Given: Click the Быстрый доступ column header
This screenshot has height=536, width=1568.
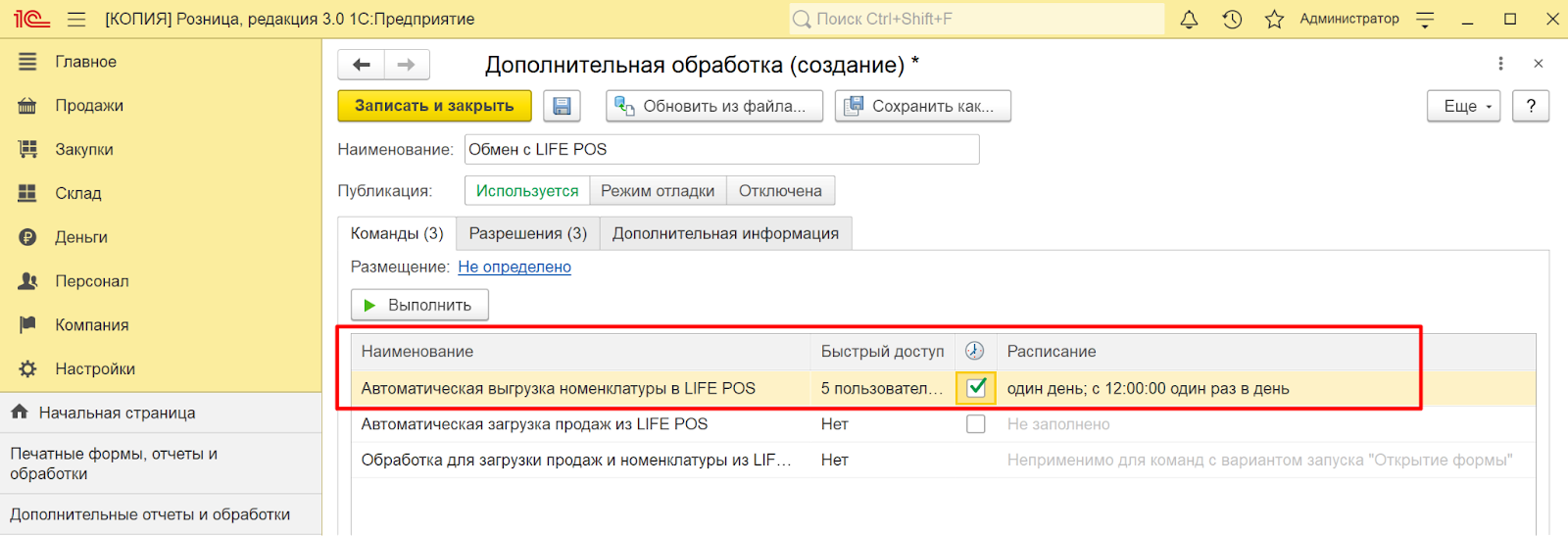Looking at the screenshot, I should click(x=883, y=351).
